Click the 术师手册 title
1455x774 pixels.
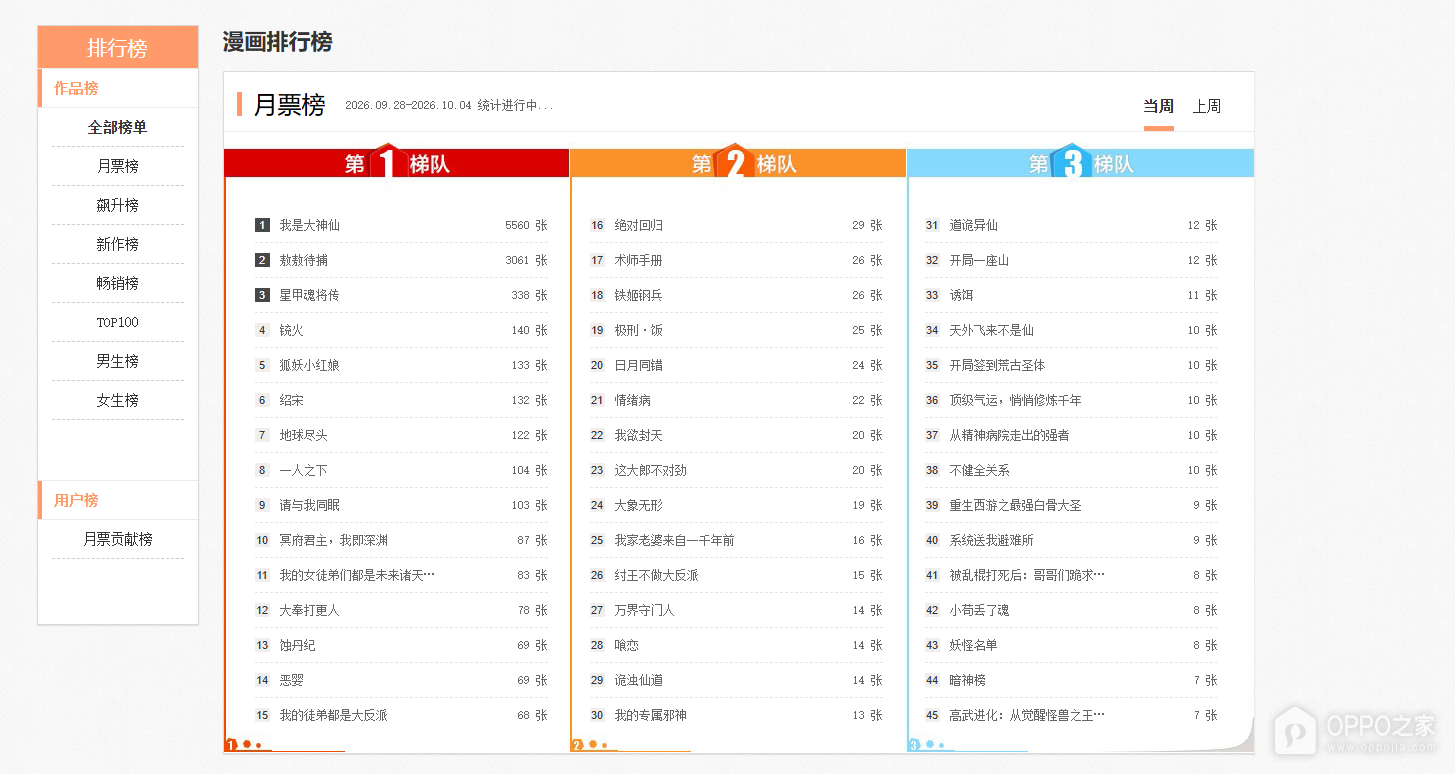pyautogui.click(x=639, y=260)
